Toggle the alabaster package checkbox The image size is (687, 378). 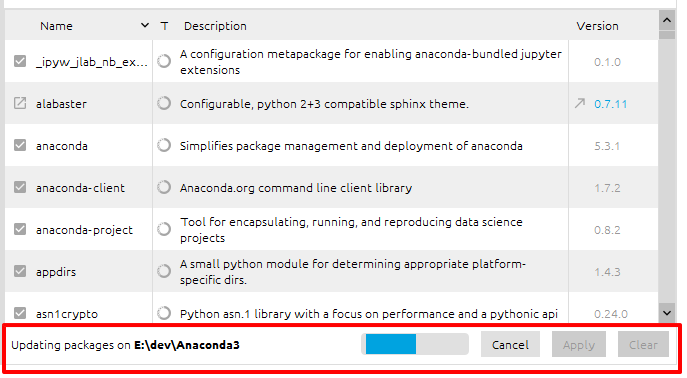tap(20, 103)
